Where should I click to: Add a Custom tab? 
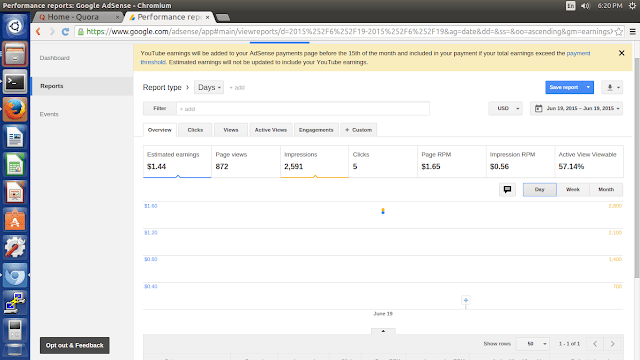pos(358,130)
